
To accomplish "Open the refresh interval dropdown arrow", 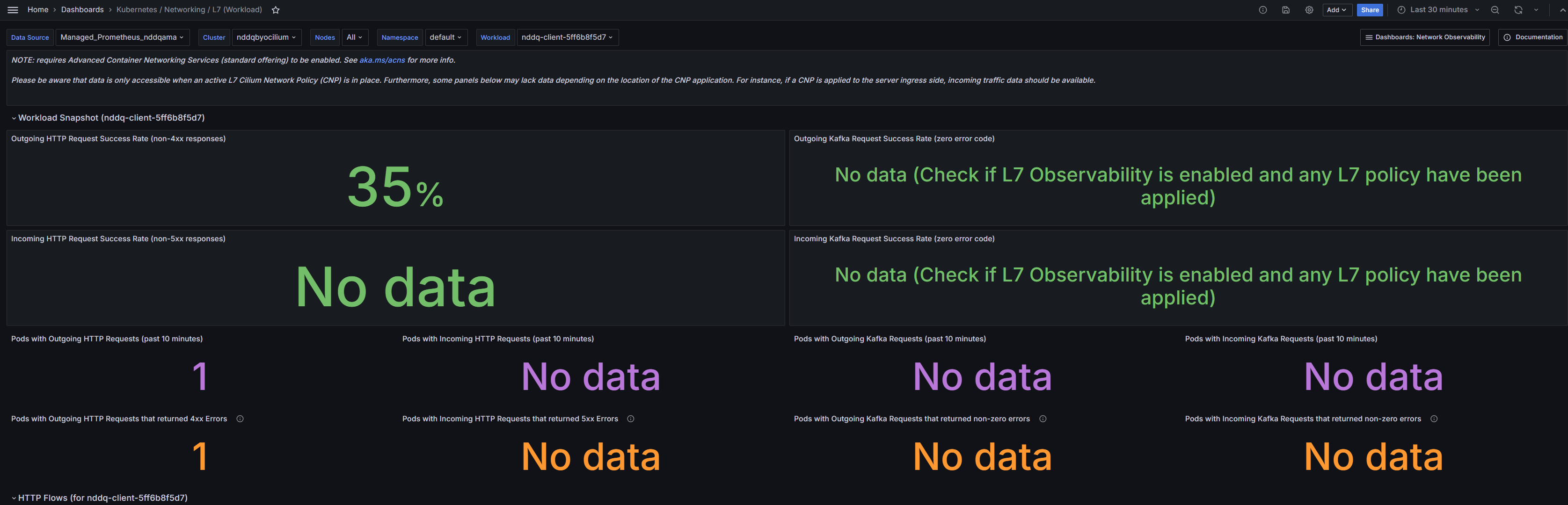I will 1536,10.
